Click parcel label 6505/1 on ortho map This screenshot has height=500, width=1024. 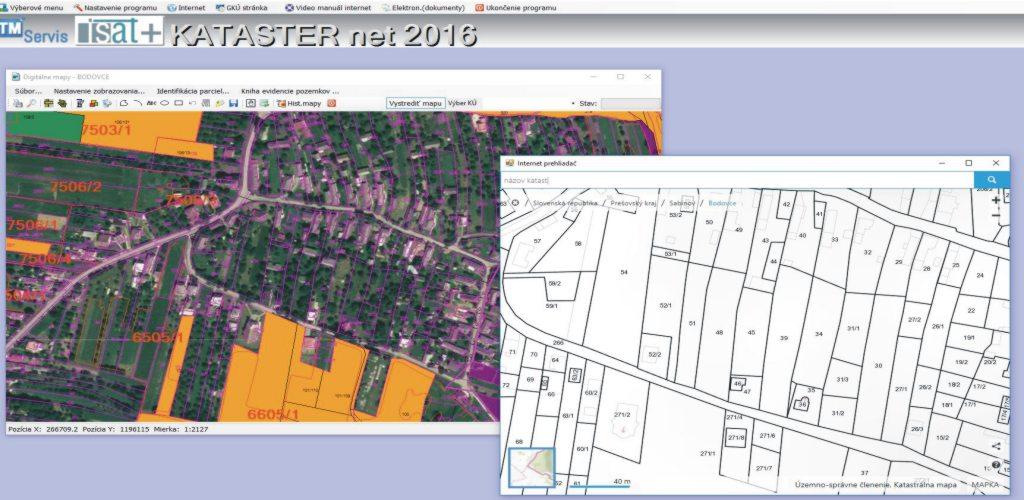pyautogui.click(x=157, y=337)
